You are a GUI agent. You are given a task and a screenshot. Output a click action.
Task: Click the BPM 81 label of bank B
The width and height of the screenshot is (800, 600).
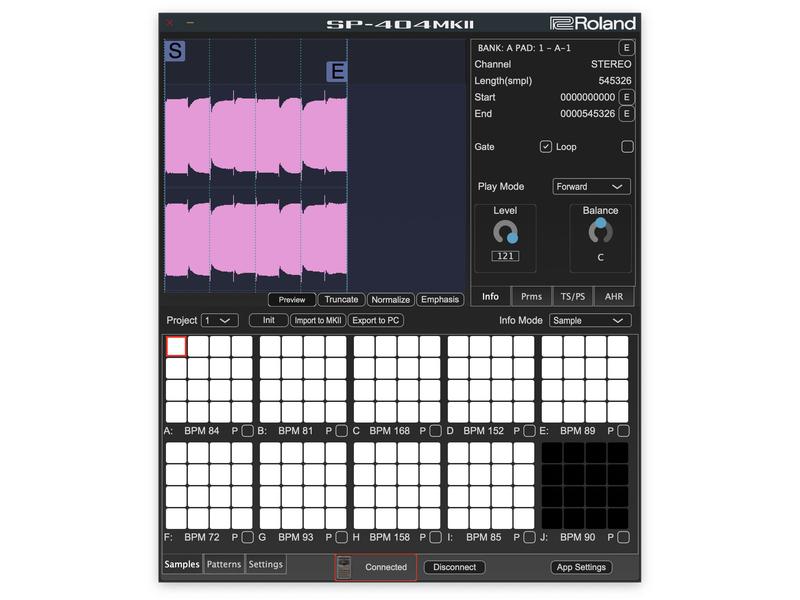click(295, 431)
